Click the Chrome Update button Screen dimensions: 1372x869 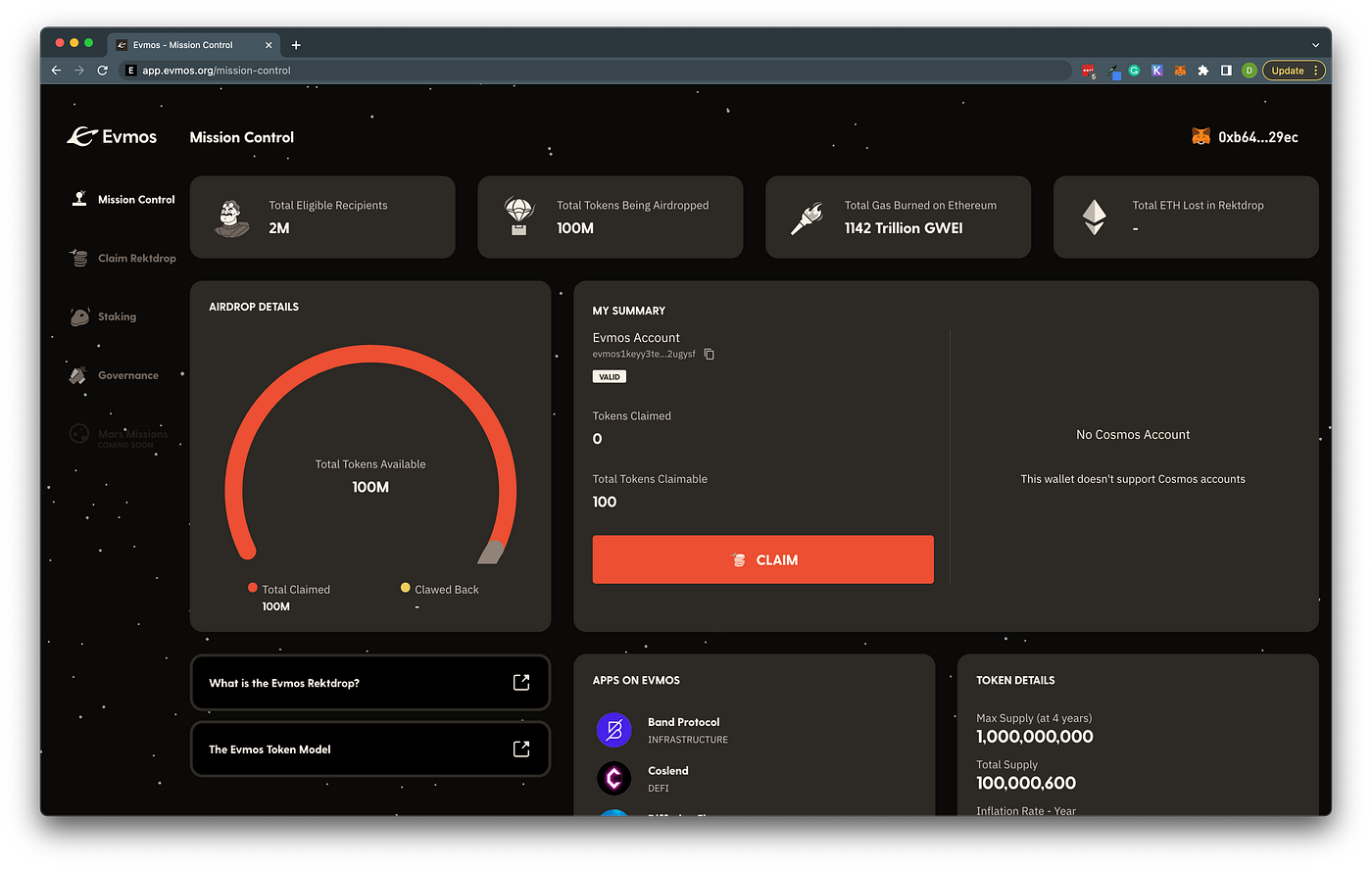point(1294,71)
